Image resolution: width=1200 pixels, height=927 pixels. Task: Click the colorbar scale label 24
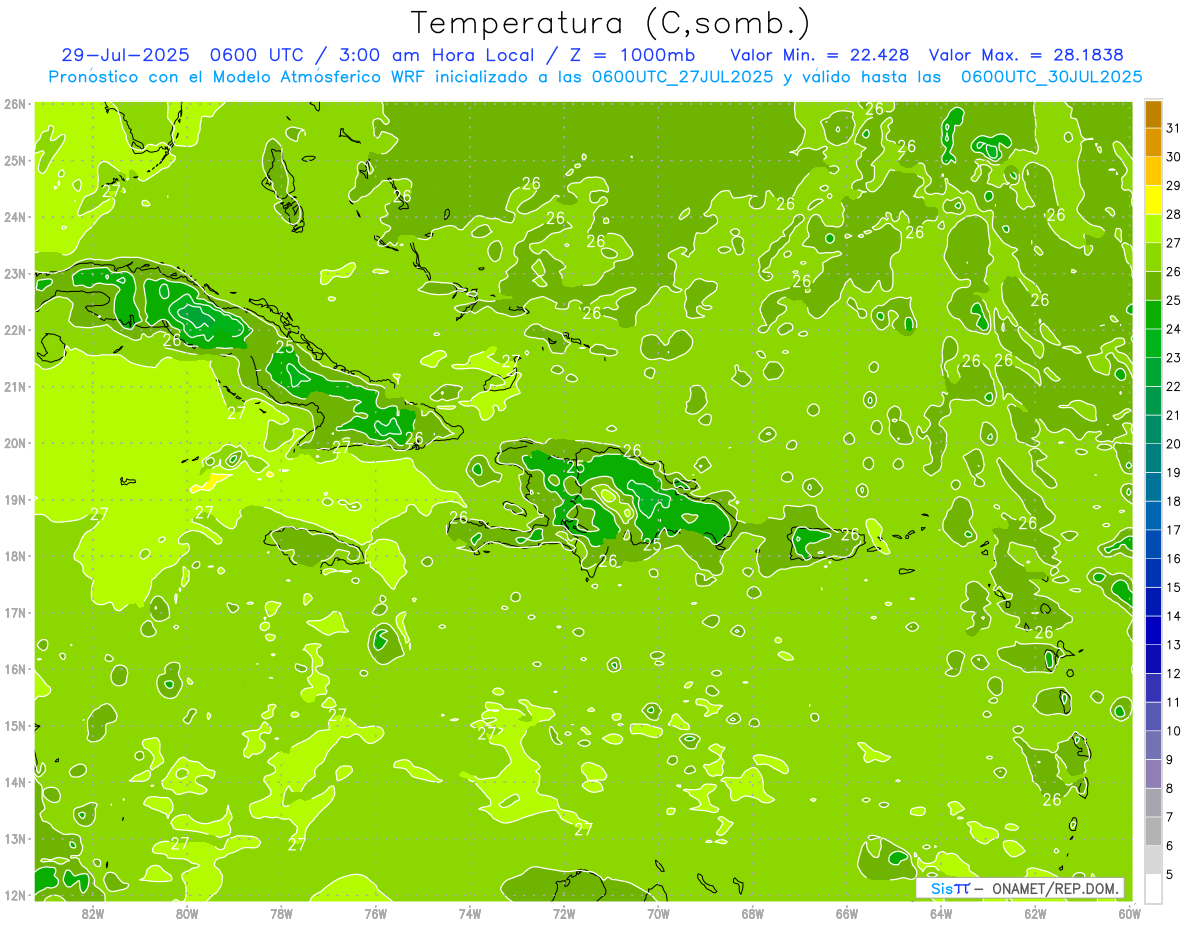[1174, 328]
